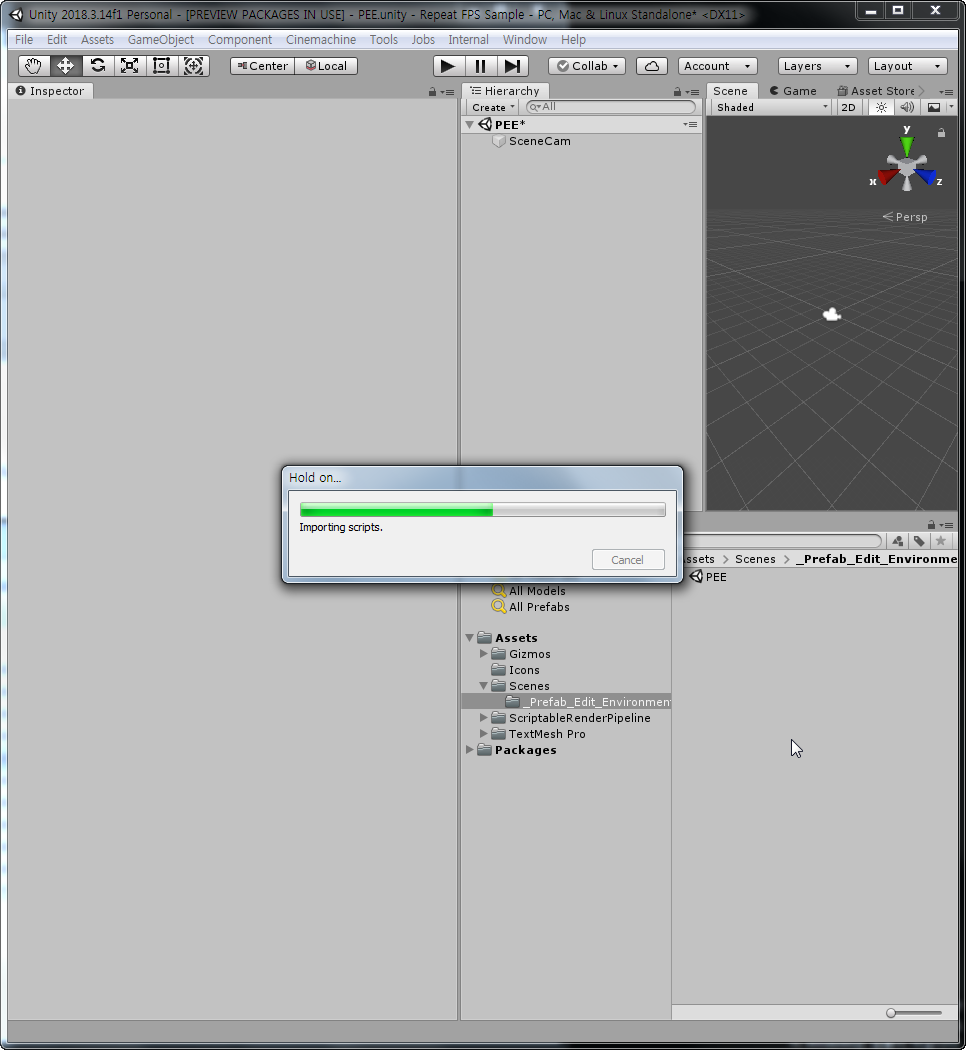This screenshot has height=1050, width=966.
Task: Select the Rect tool
Action: click(x=161, y=66)
